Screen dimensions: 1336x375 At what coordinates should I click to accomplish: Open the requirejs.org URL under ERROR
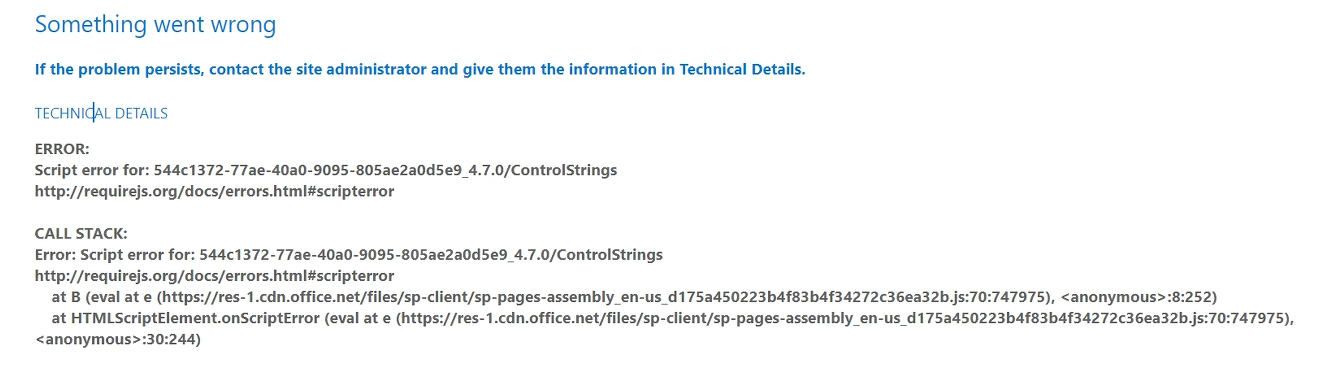pyautogui.click(x=214, y=191)
